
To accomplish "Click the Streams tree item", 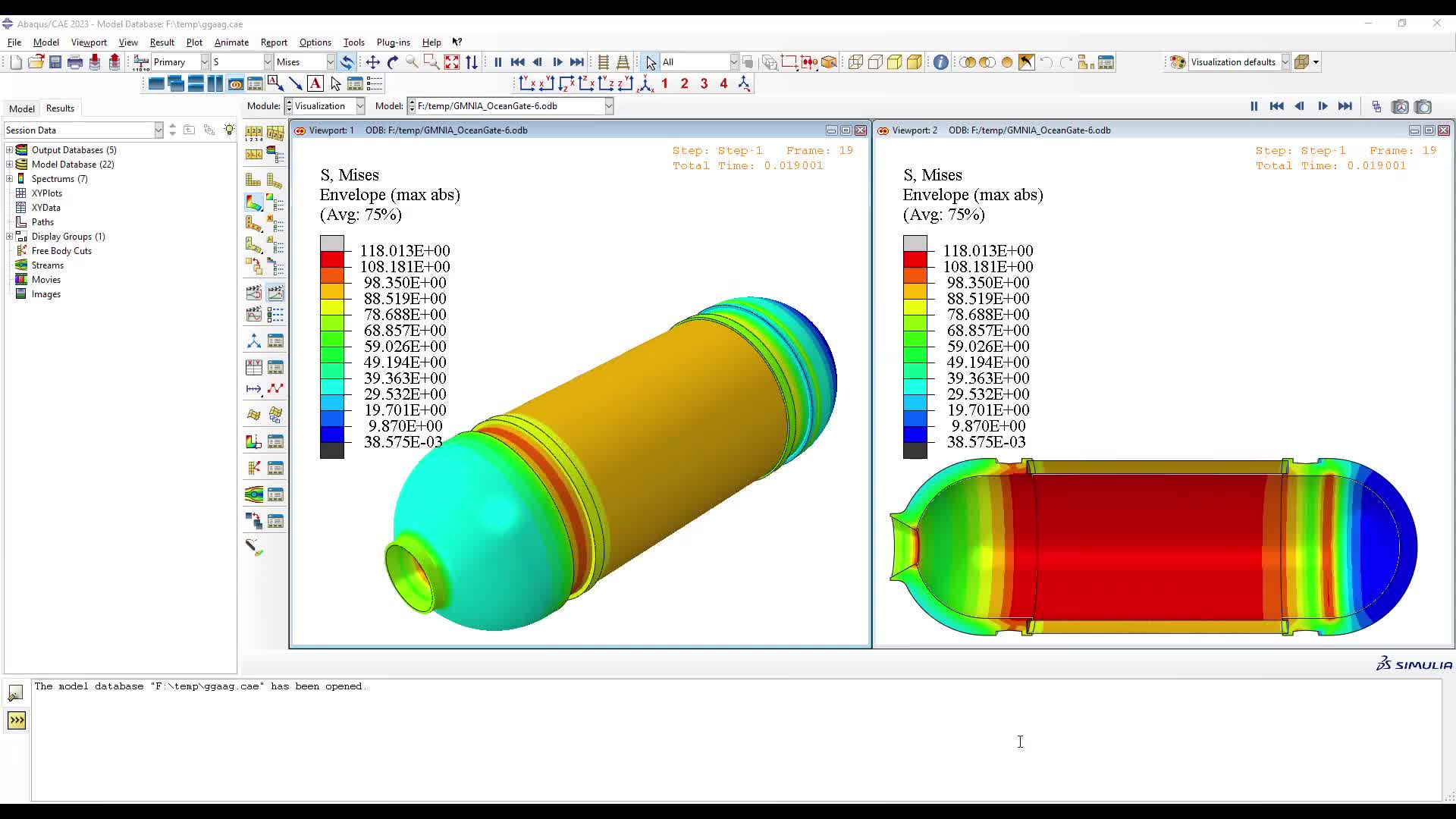I will point(47,265).
